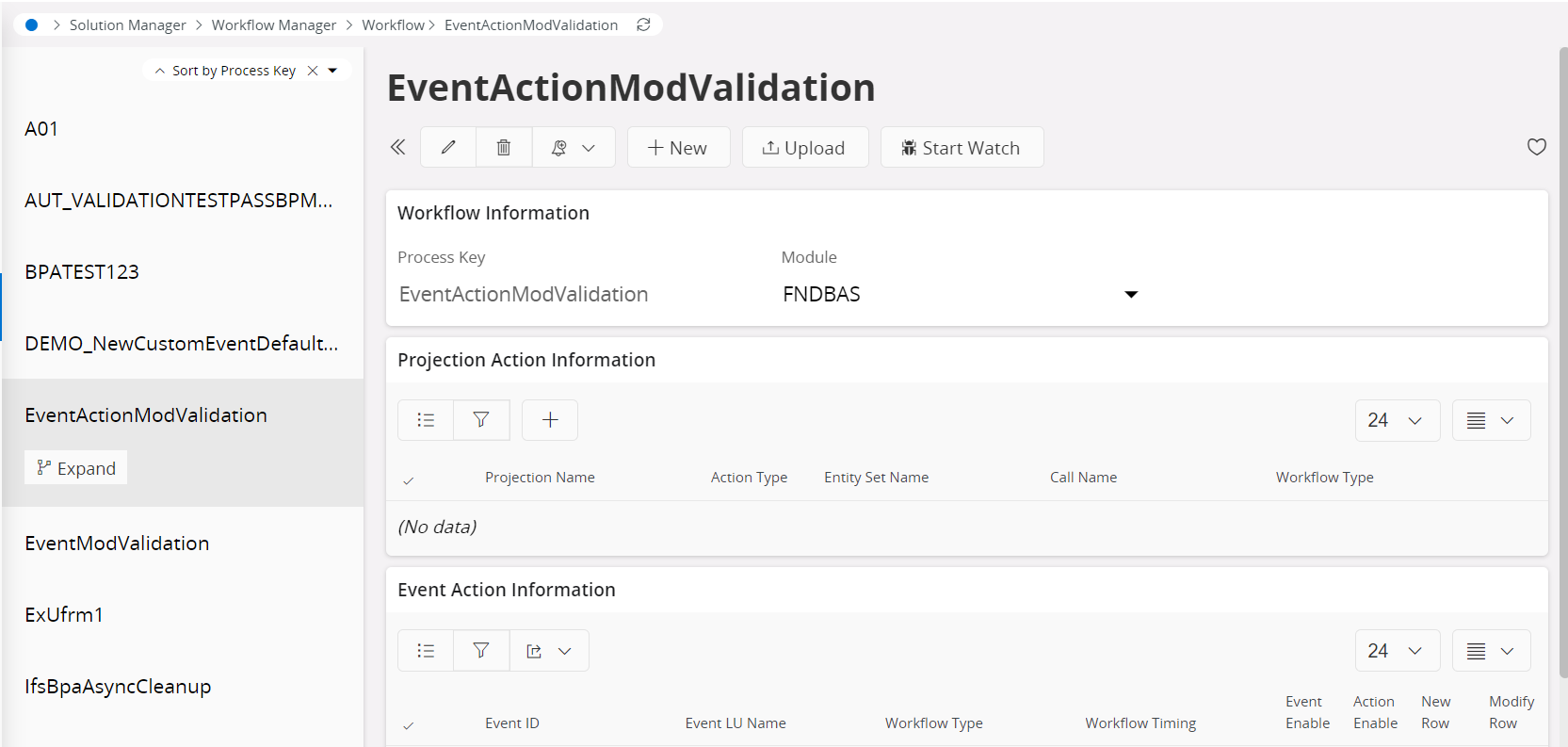The width and height of the screenshot is (1568, 747).
Task: Open filter in Projection Action Information
Action: click(x=481, y=420)
